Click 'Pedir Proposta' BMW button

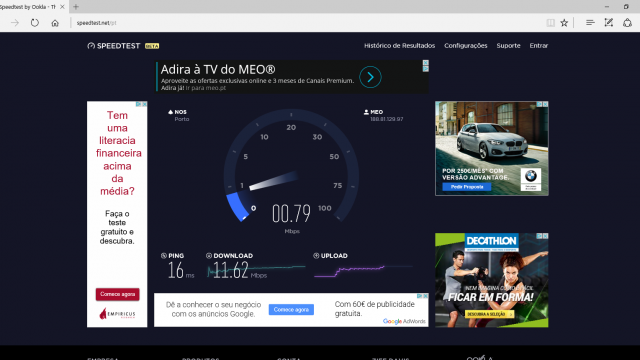tap(467, 187)
